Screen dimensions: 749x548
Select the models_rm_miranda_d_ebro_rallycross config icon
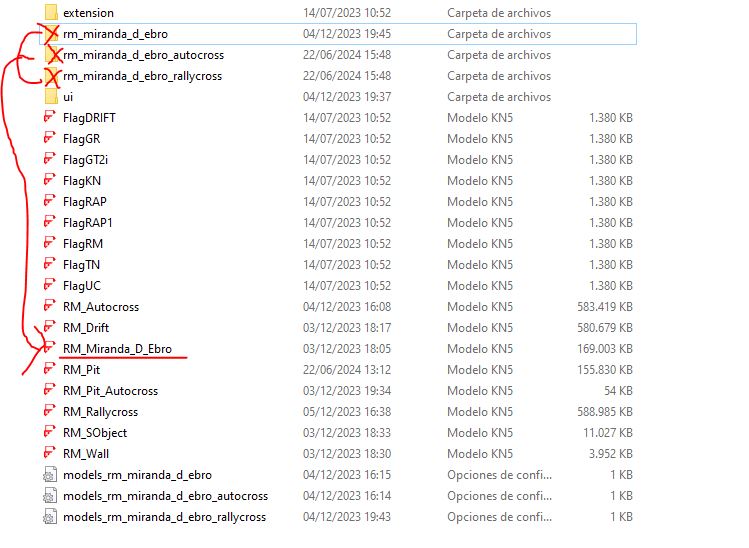point(50,517)
